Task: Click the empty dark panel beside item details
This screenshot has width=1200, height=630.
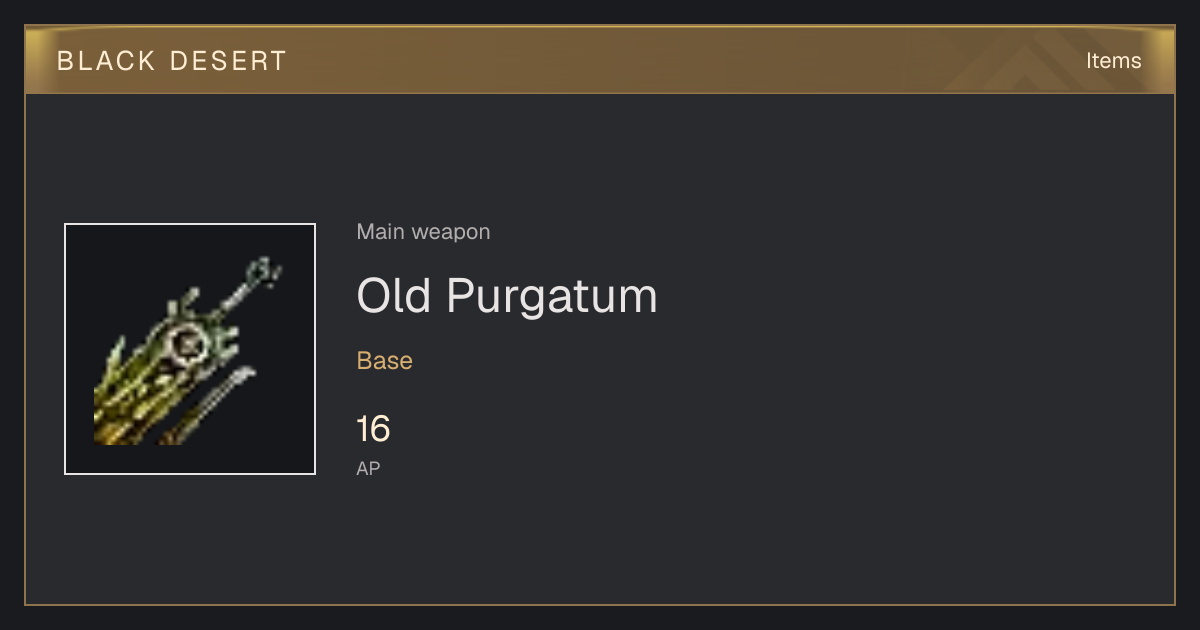Action: coord(900,350)
